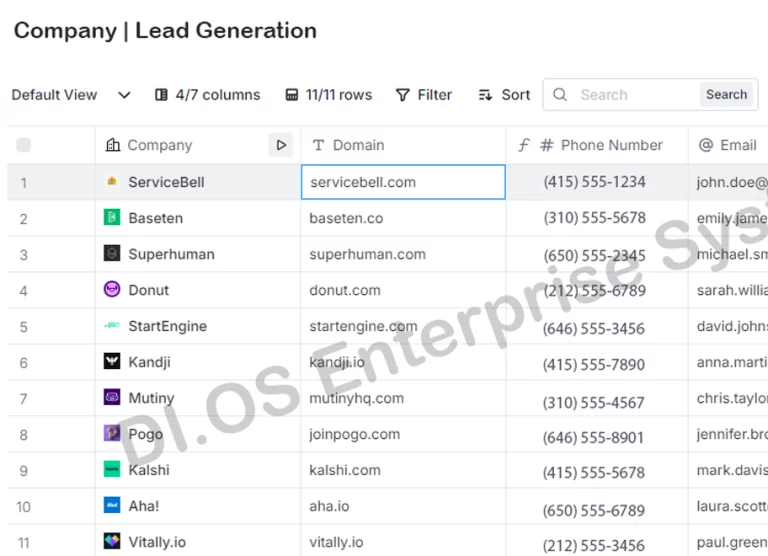Open the Default View dropdown
Screen dimensions: 768x556
(71, 95)
